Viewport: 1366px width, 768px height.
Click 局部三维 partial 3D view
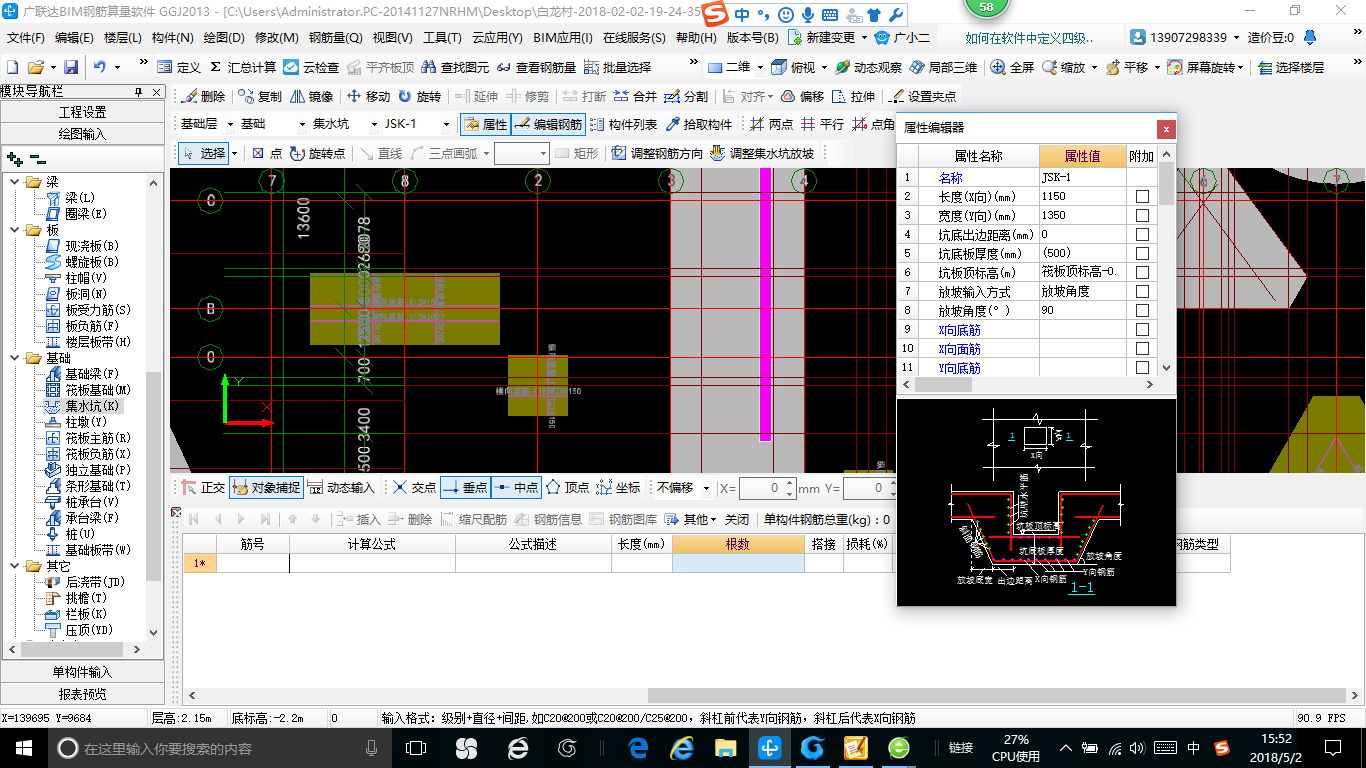pyautogui.click(x=942, y=67)
